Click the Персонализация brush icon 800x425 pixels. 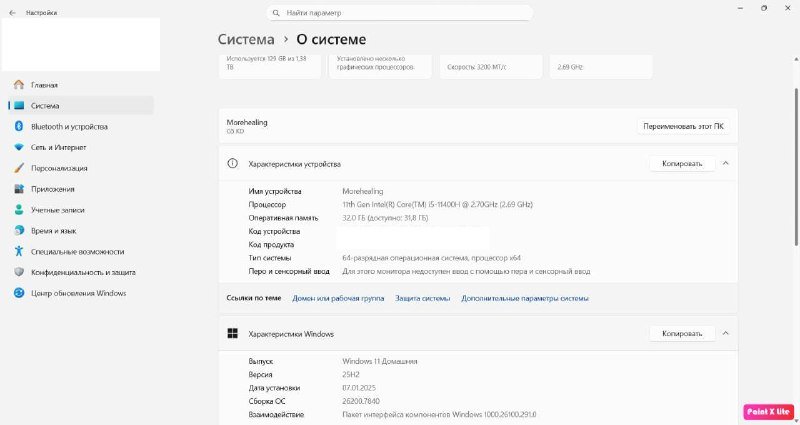[19, 168]
